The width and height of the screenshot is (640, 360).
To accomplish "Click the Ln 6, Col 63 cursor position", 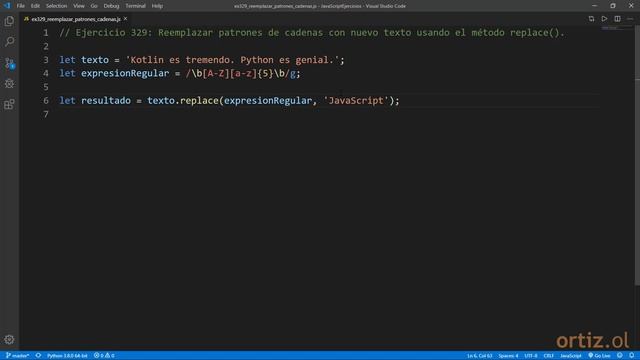I will pyautogui.click(x=480, y=356).
